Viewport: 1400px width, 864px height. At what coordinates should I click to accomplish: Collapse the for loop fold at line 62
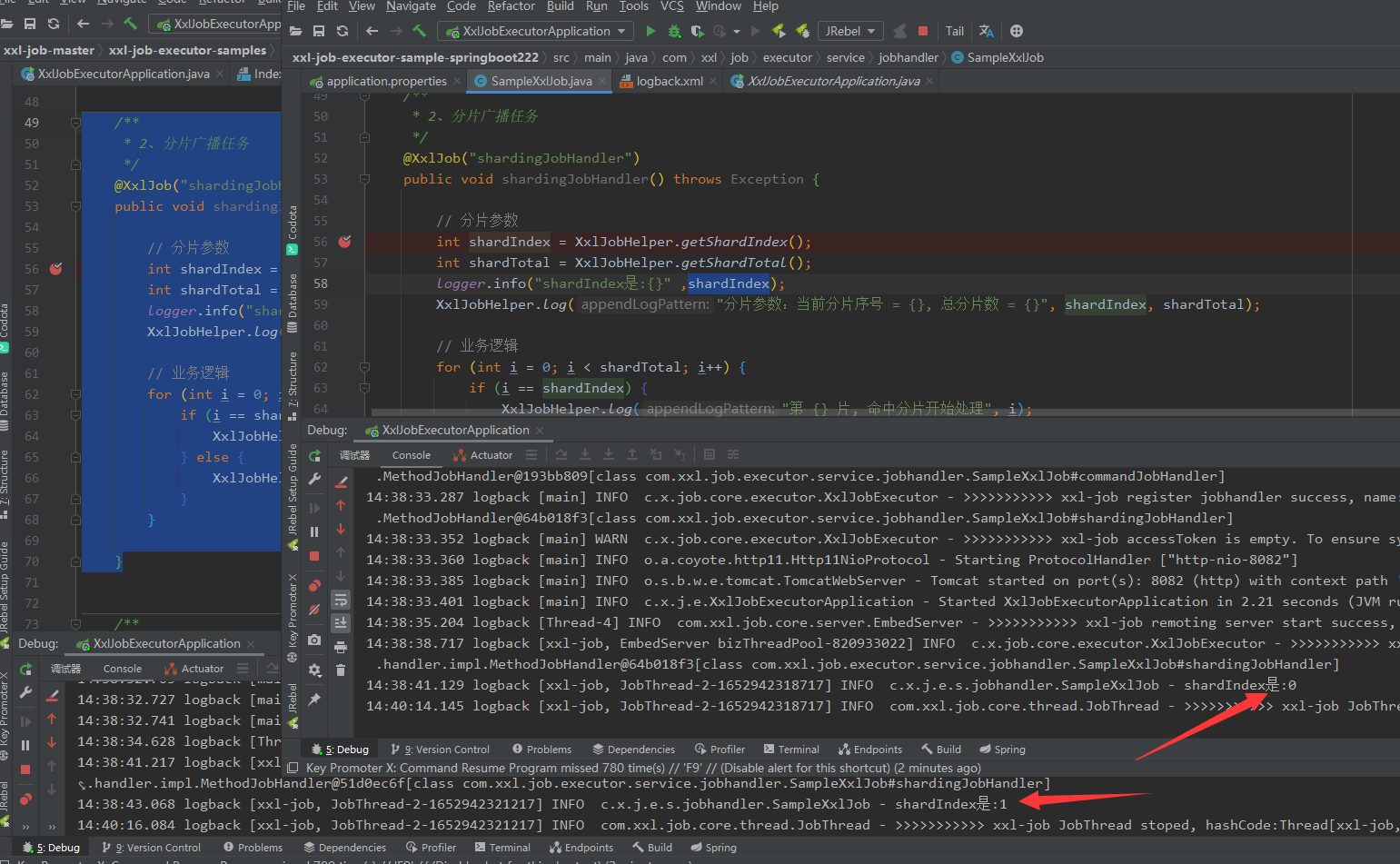[364, 367]
